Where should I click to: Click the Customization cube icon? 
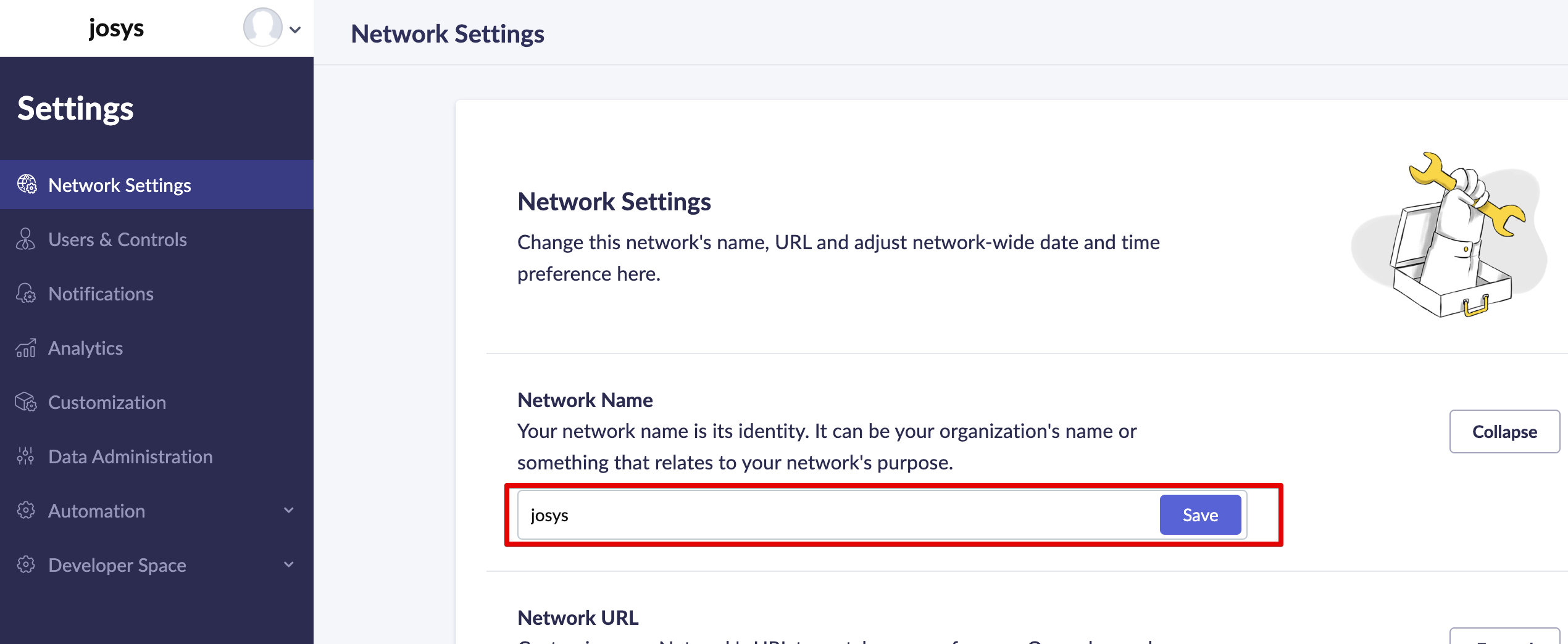(x=25, y=402)
